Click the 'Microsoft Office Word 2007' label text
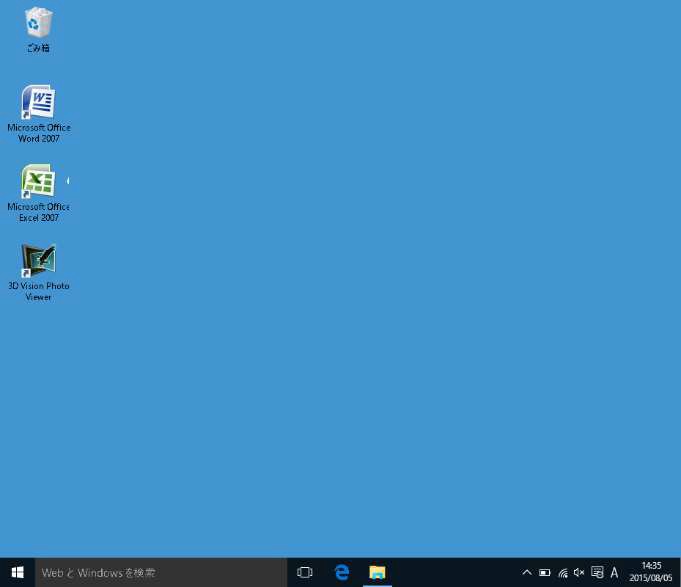 coord(39,133)
